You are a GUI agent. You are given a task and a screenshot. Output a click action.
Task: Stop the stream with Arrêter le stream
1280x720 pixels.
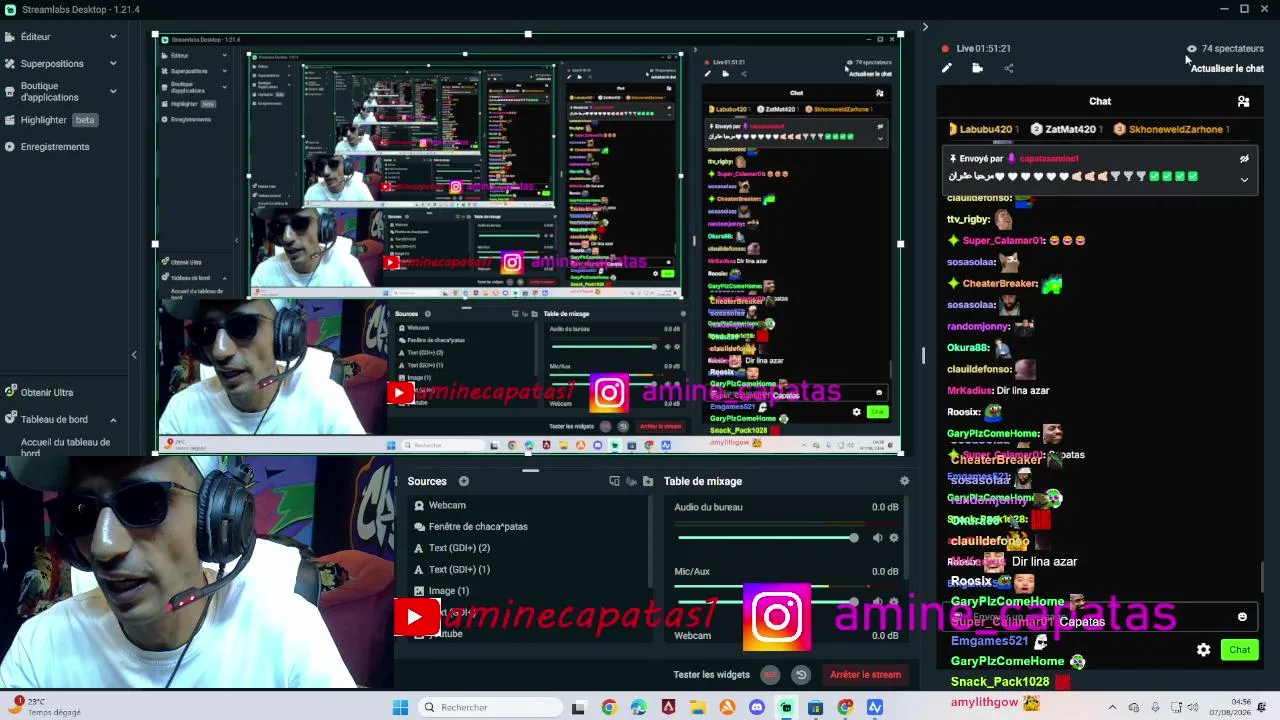click(865, 675)
